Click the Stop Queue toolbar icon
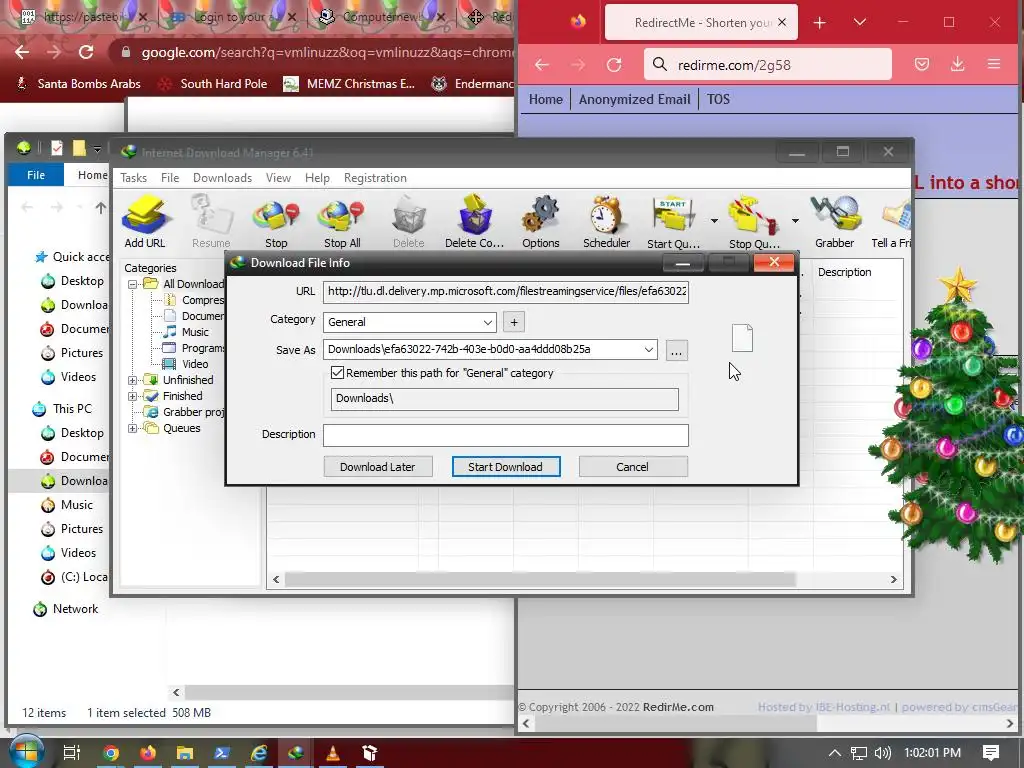1024x768 pixels. tap(754, 221)
